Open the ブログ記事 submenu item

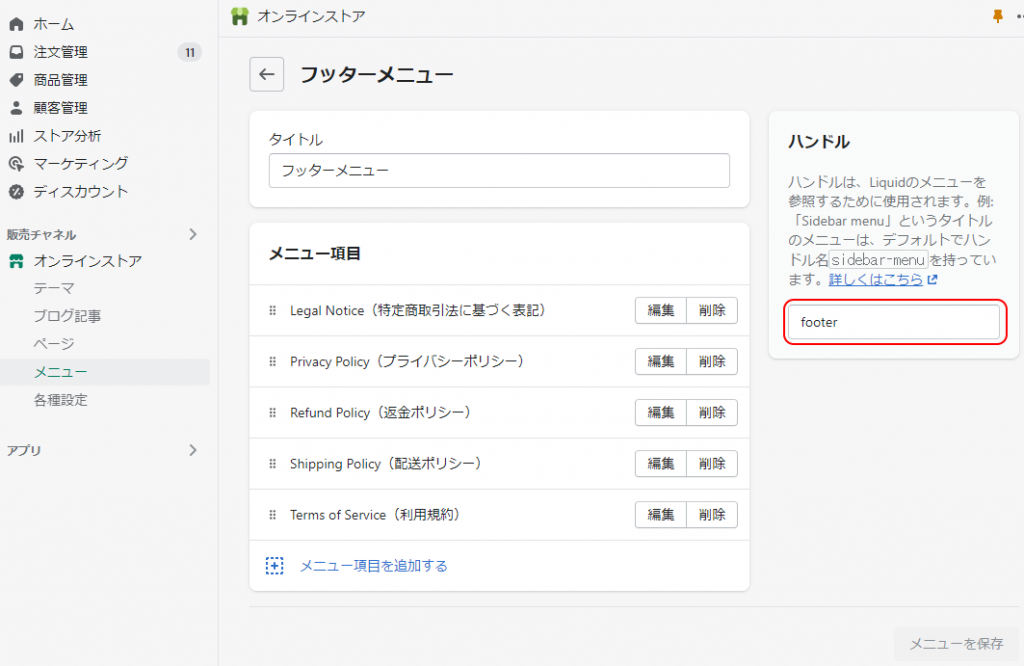[x=67, y=316]
